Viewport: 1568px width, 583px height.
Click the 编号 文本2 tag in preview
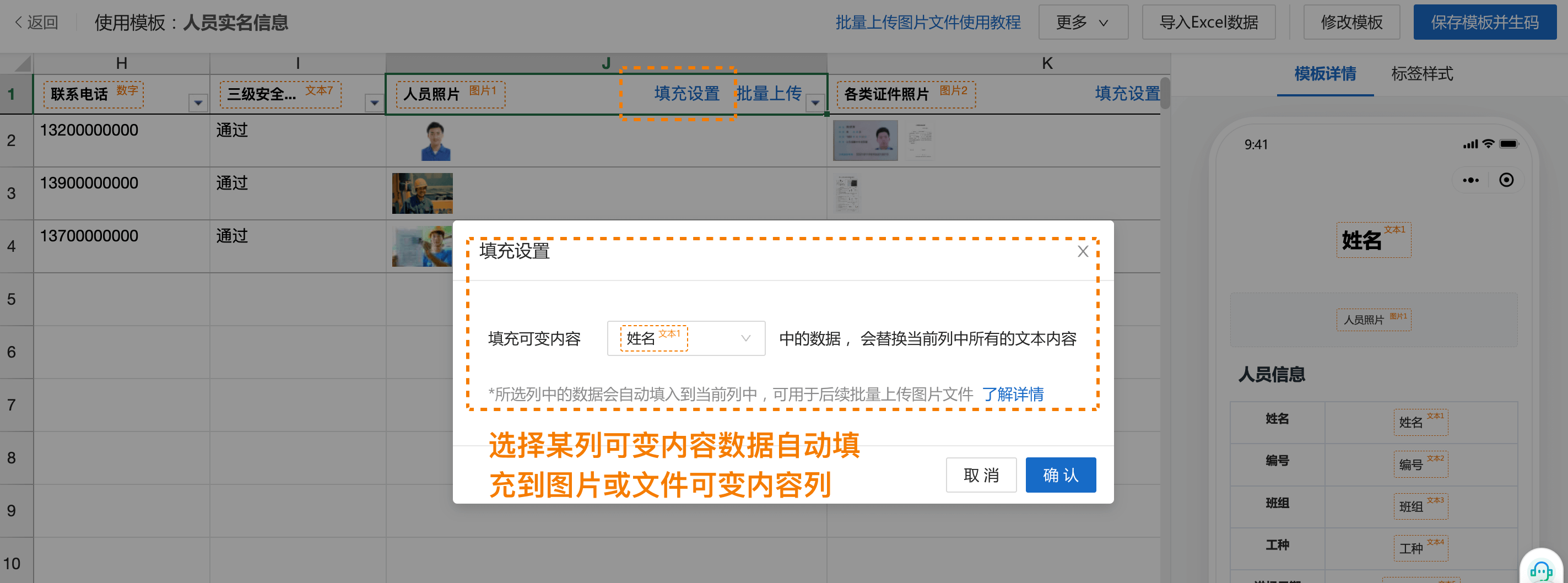(1420, 465)
